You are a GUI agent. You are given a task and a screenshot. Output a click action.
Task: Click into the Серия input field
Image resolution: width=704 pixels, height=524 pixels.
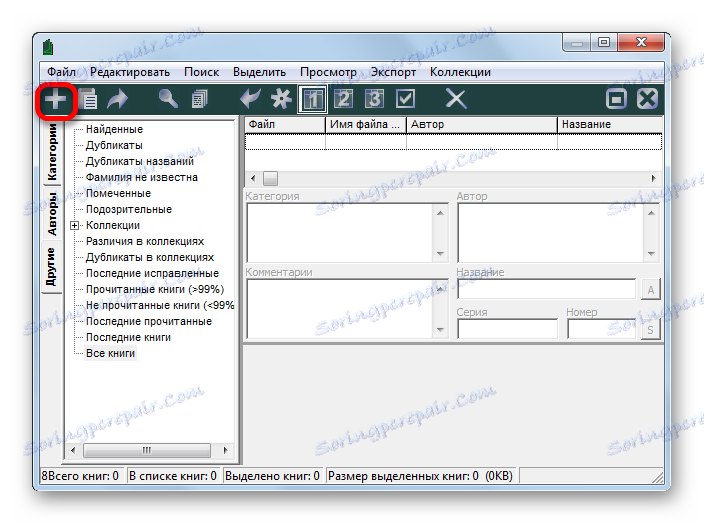point(507,329)
